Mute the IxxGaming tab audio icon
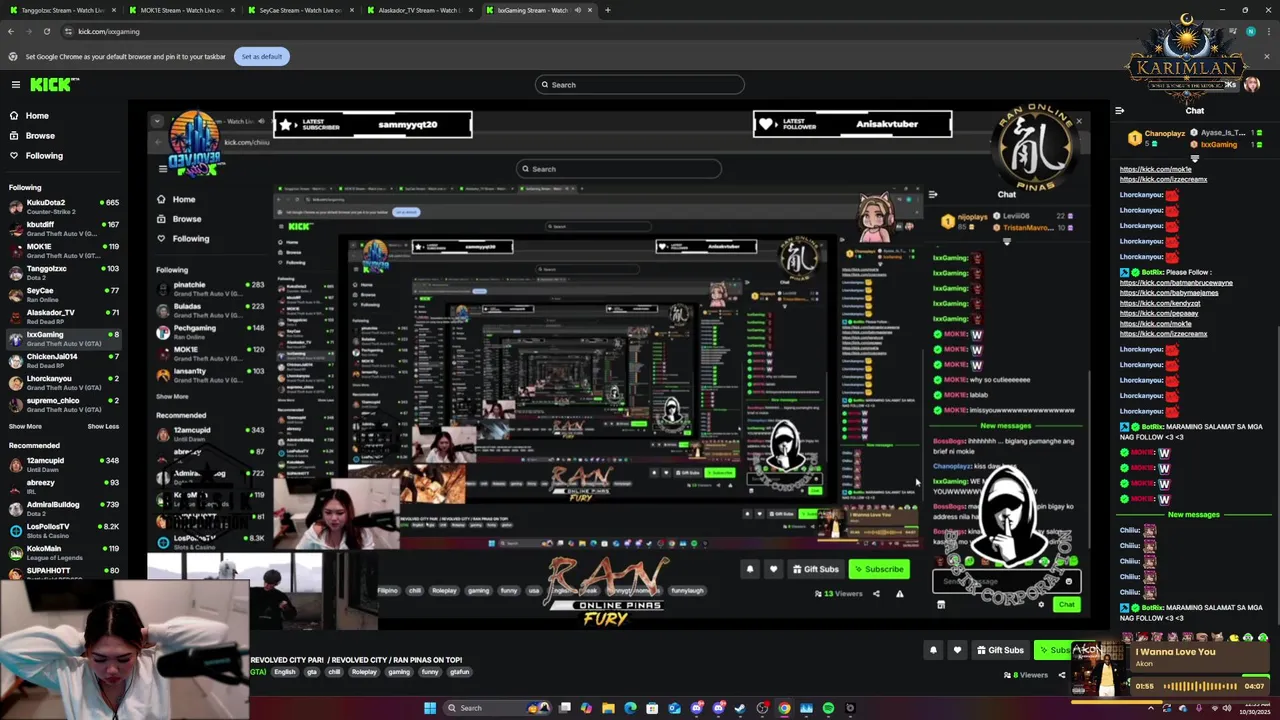1280x720 pixels. [577, 10]
